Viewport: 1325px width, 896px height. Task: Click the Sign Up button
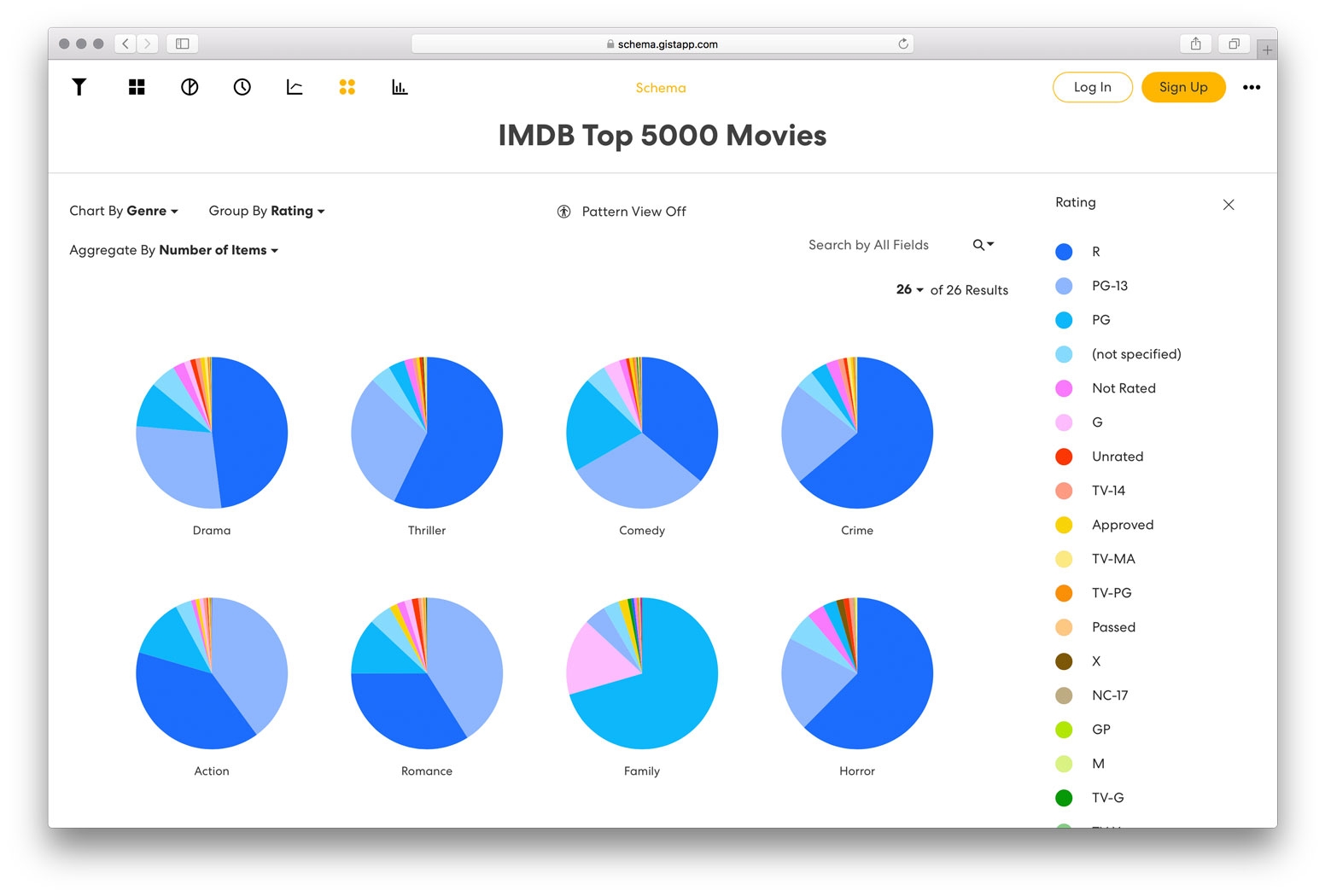coord(1183,87)
